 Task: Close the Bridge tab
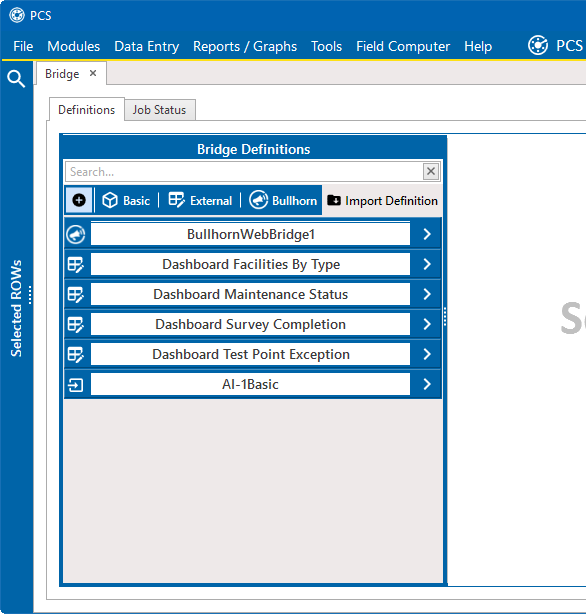coord(93,73)
